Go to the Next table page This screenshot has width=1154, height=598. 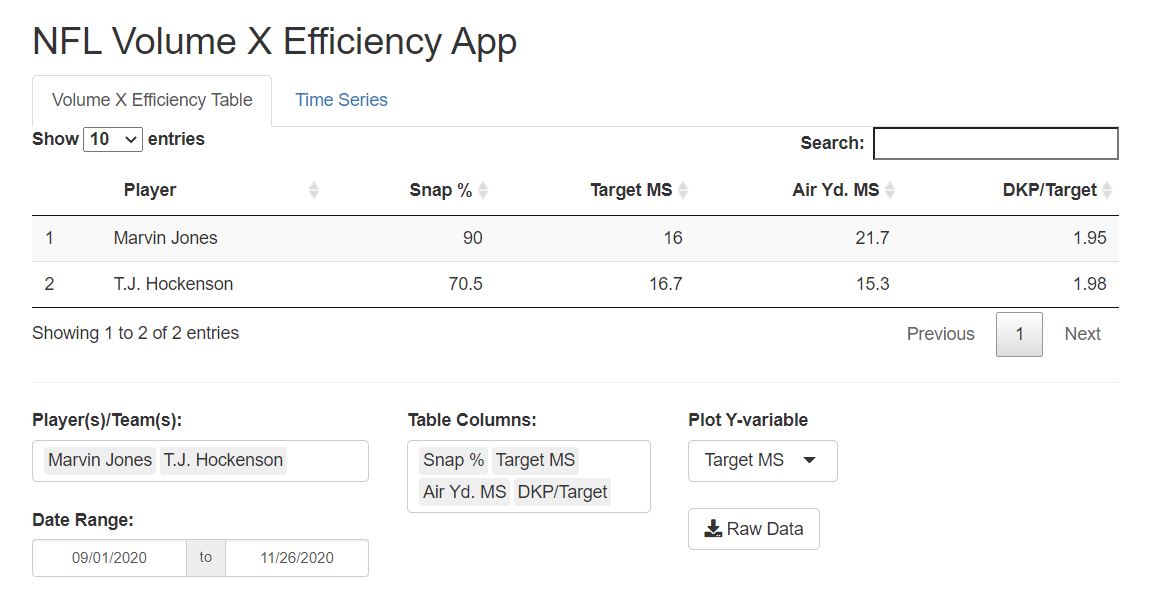point(1082,334)
